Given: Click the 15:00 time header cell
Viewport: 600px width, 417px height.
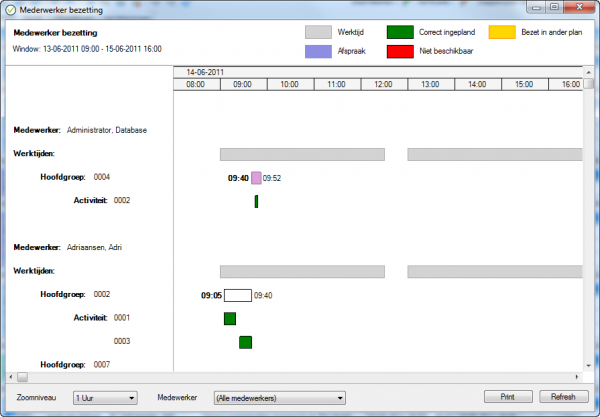Looking at the screenshot, I should pos(525,84).
